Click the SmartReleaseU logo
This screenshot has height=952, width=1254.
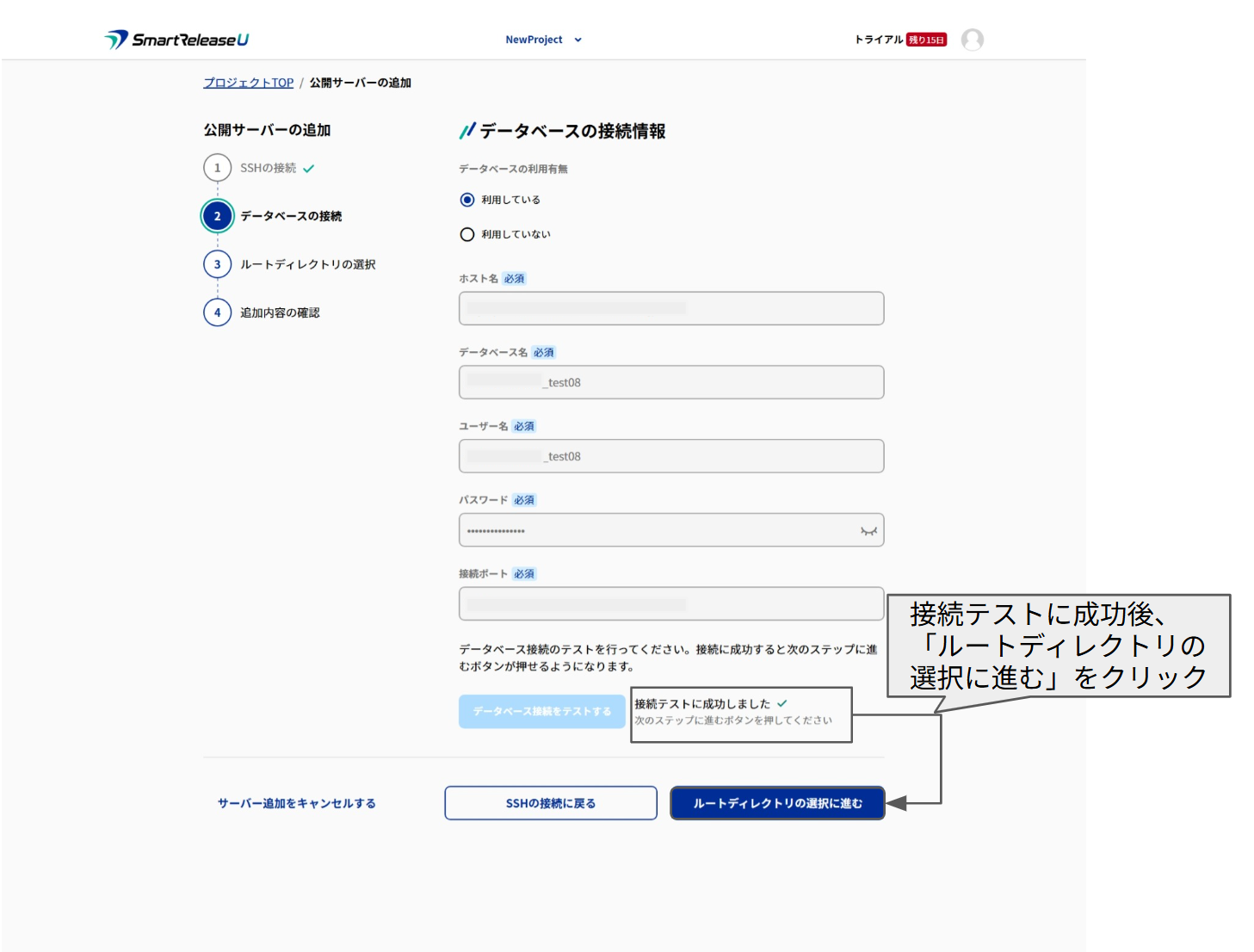click(x=176, y=40)
